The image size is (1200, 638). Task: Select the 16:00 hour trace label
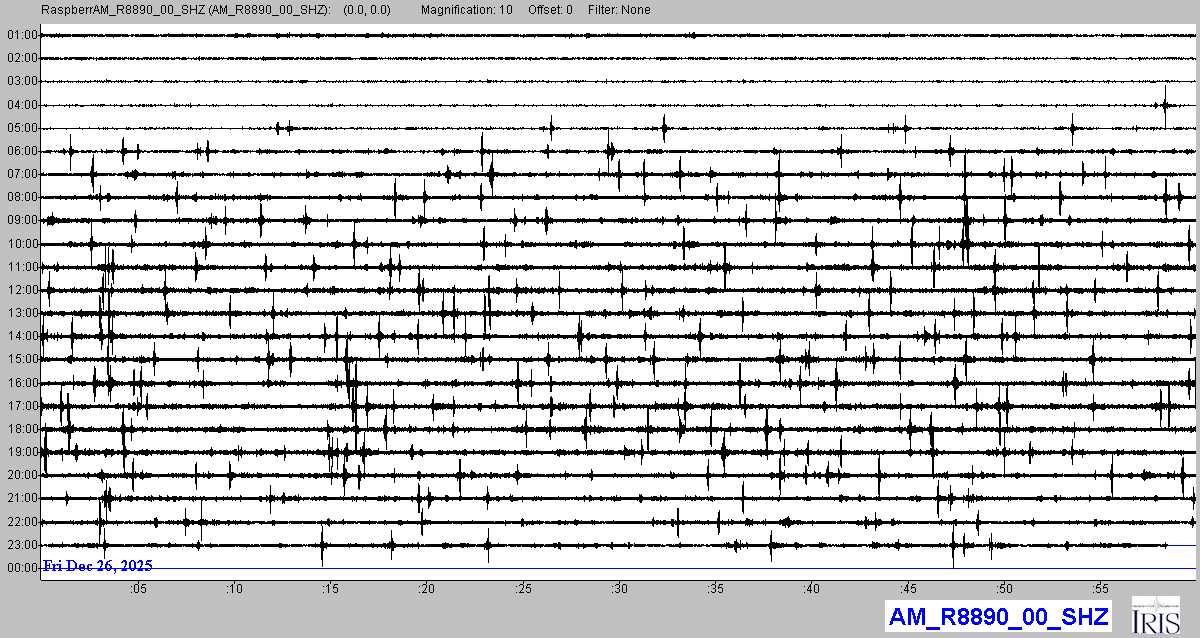pos(21,383)
